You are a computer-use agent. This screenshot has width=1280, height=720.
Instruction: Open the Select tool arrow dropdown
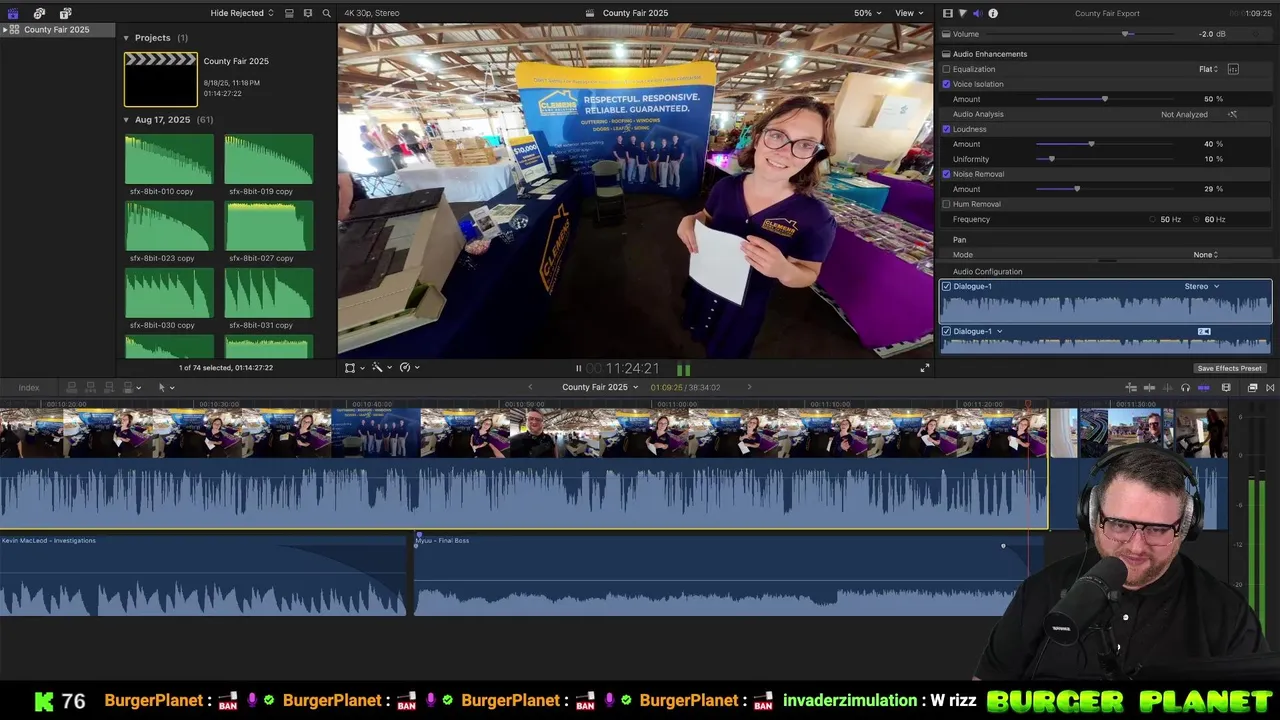click(x=166, y=387)
